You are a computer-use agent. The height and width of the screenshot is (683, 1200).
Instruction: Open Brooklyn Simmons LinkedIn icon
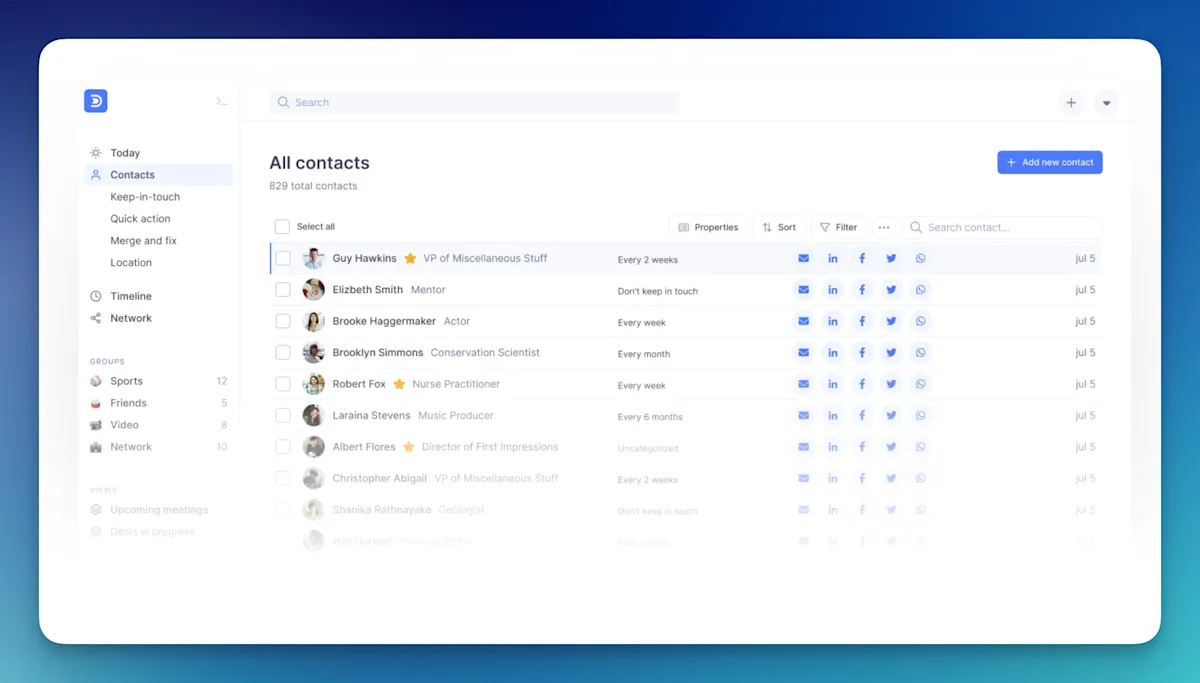(833, 352)
